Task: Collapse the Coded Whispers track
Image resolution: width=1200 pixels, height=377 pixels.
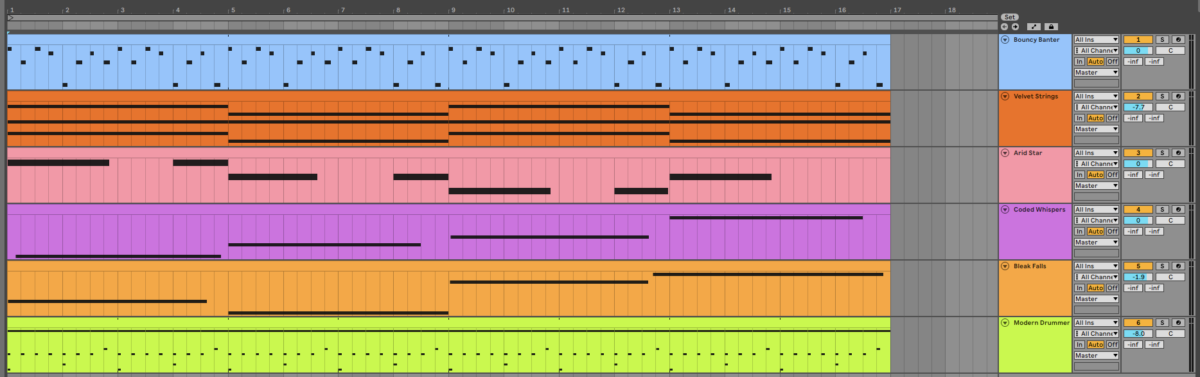Action: click(1005, 209)
